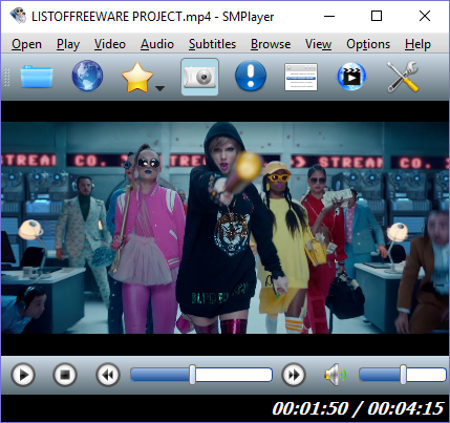This screenshot has height=423, width=450.
Task: Click the toolbar drag handle grip
Action: tap(7, 77)
